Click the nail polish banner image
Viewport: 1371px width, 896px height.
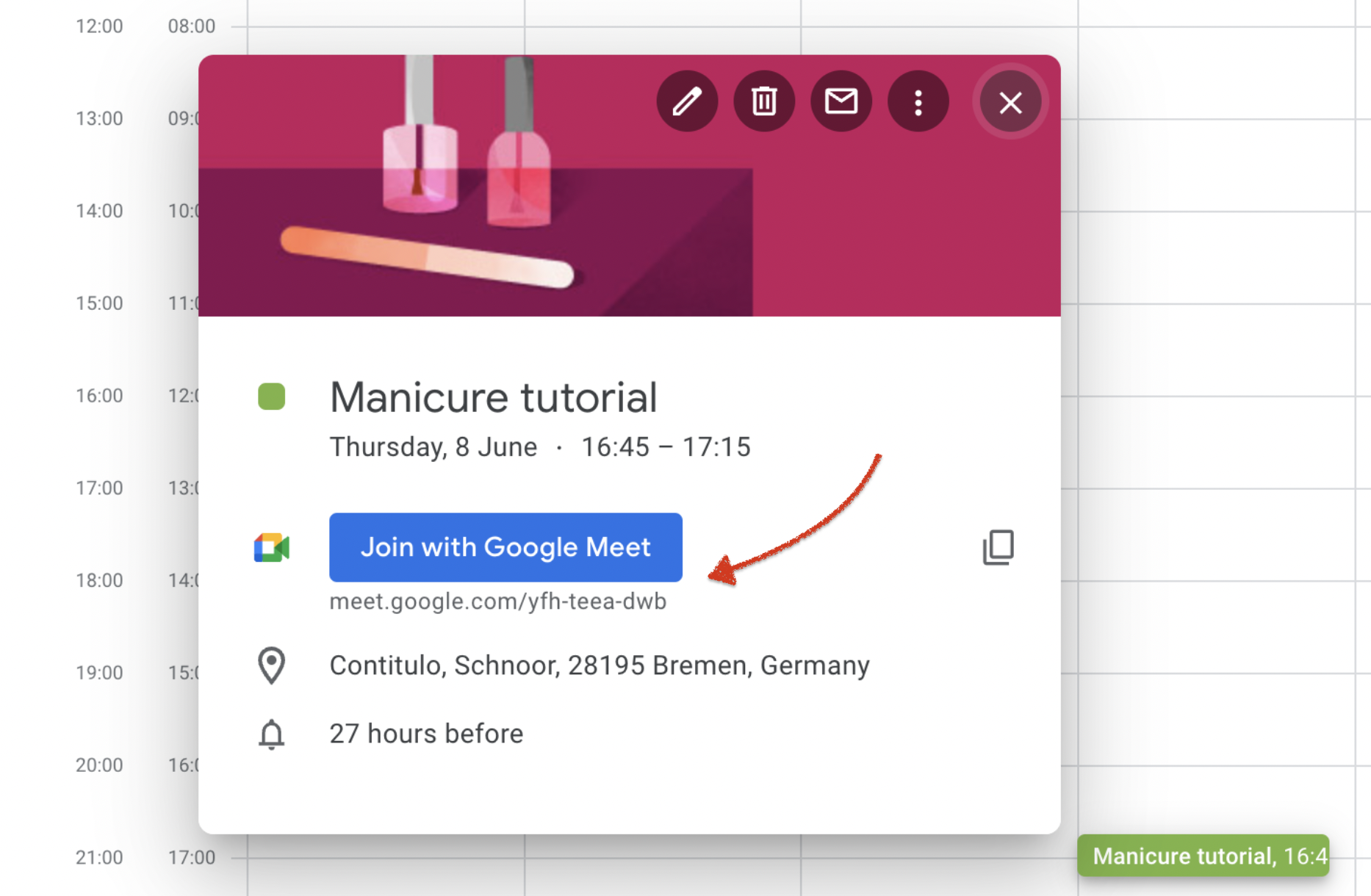click(629, 186)
